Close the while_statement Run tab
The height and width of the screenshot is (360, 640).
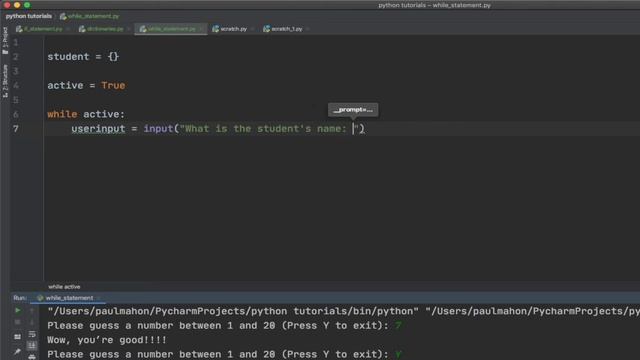tap(98, 298)
